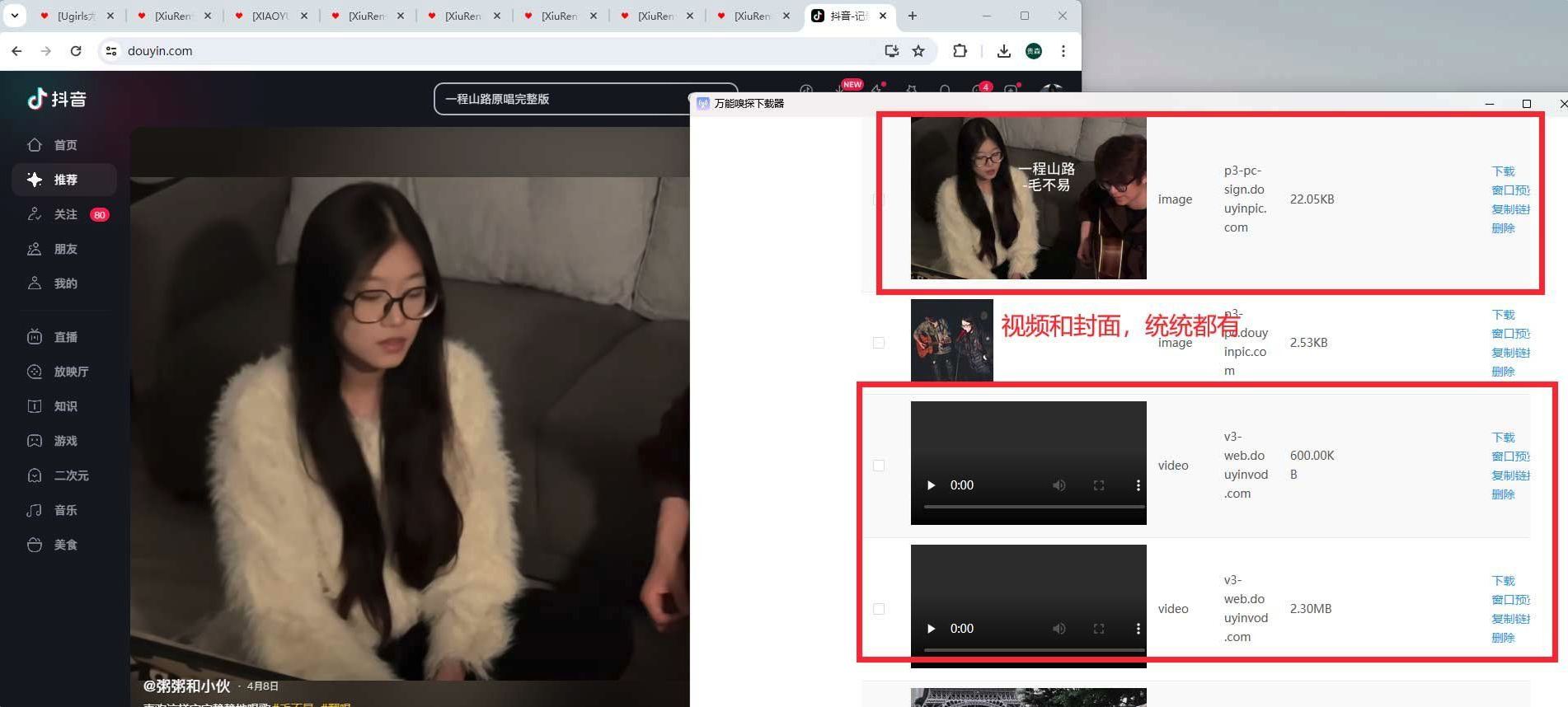
Task: Open more options on 600.00KB video player
Action: [x=1138, y=485]
